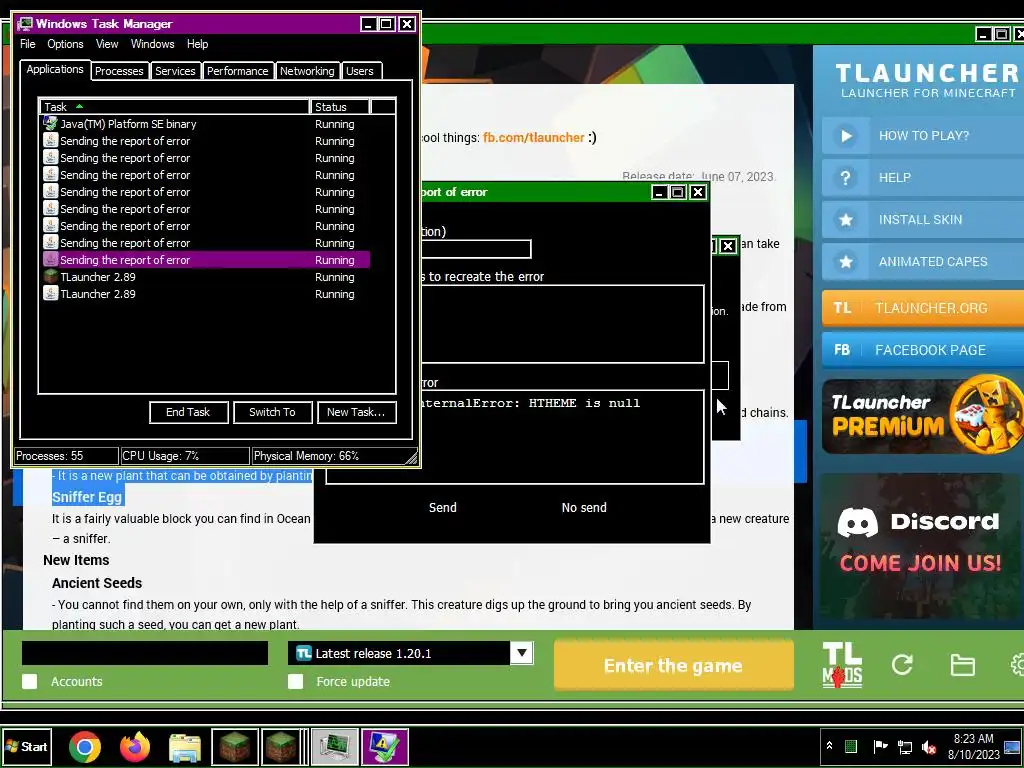Image resolution: width=1024 pixels, height=768 pixels.
Task: Click the TLauncher PREMIUM banner
Action: point(922,415)
